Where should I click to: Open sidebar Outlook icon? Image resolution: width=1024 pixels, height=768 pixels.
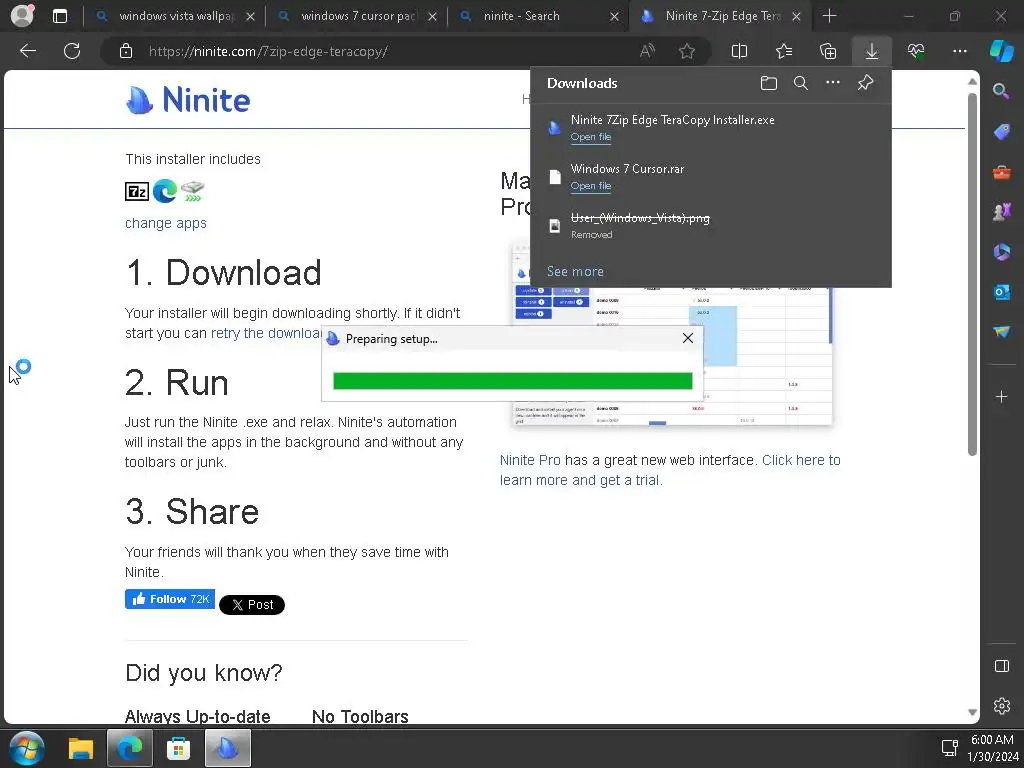tap(1001, 292)
